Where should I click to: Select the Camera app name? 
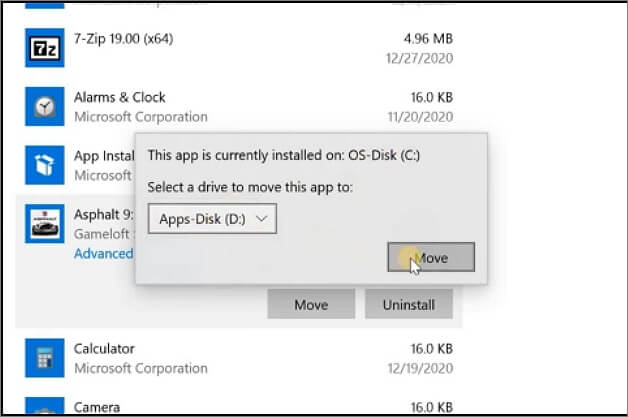tap(98, 407)
